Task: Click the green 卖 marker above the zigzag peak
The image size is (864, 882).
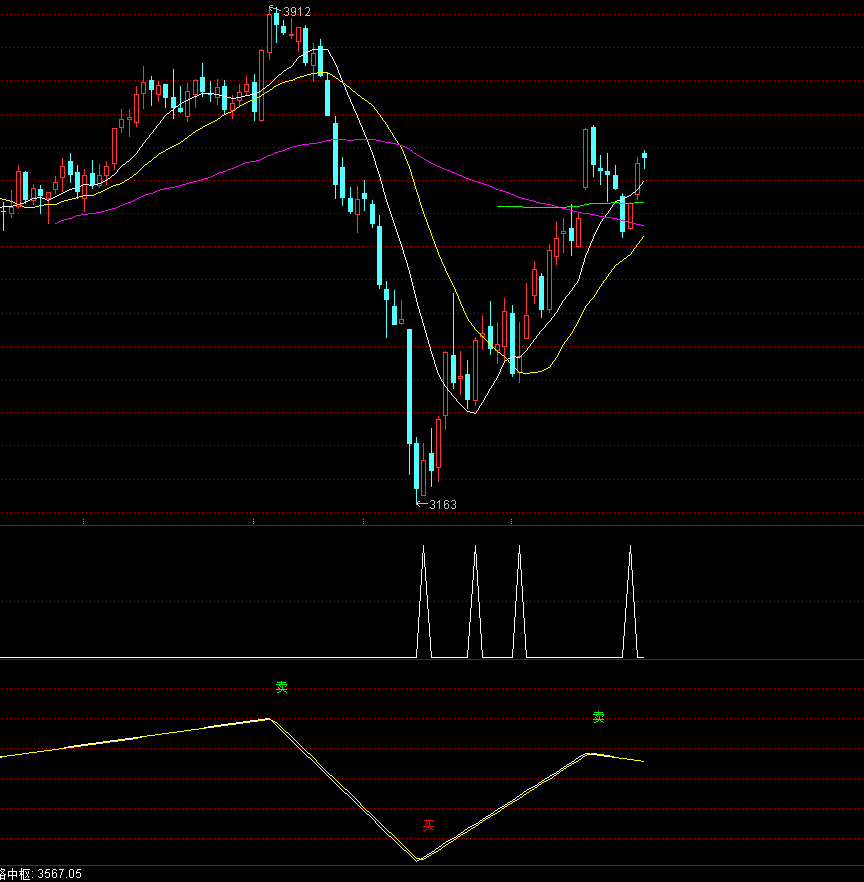Action: pyautogui.click(x=282, y=687)
